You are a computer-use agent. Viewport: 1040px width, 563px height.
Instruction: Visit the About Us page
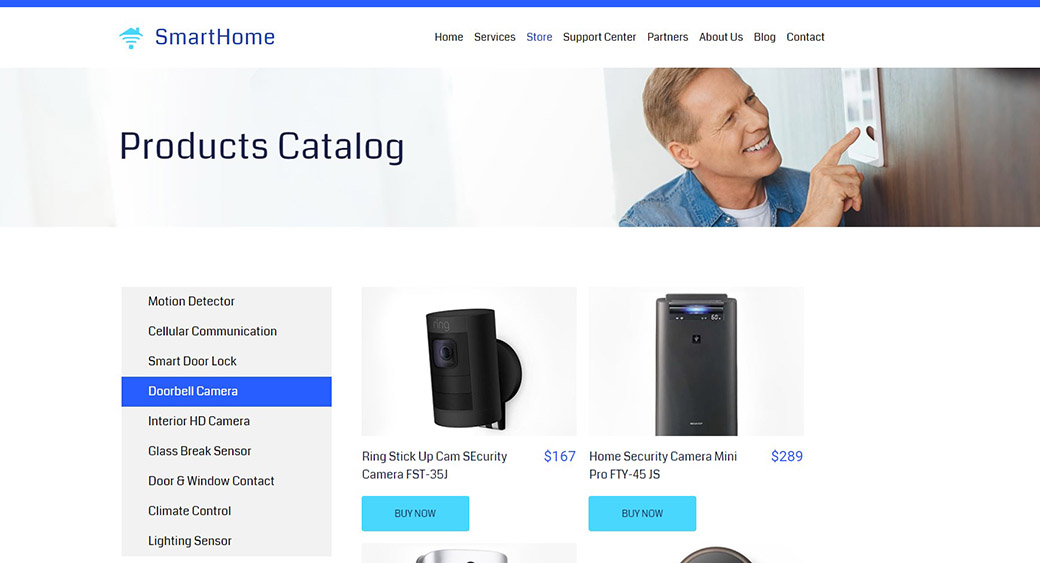720,37
